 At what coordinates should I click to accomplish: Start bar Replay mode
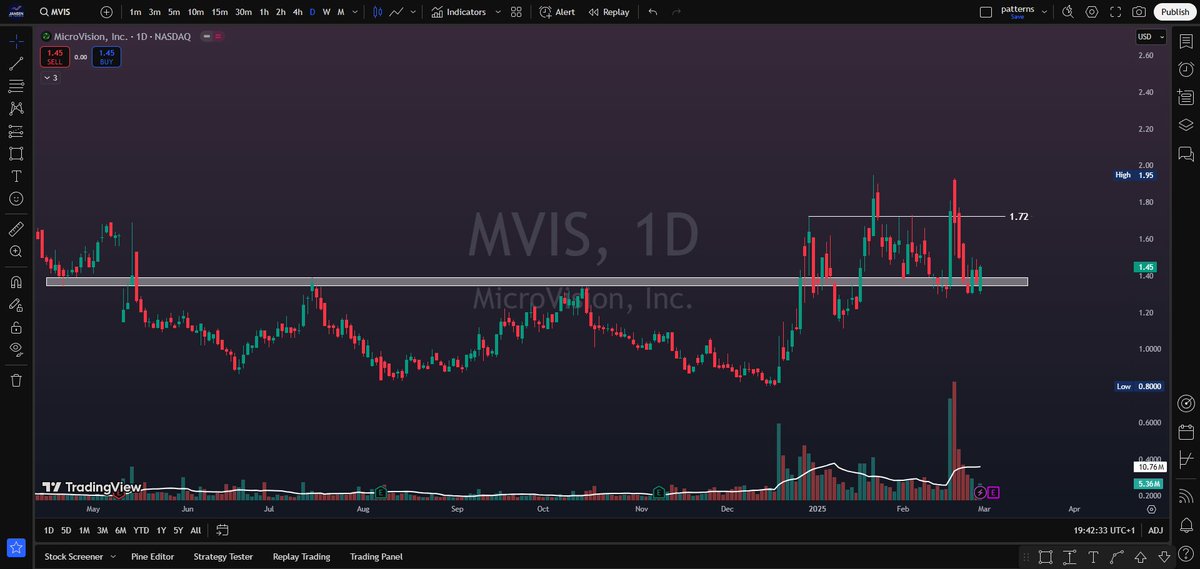tap(609, 12)
